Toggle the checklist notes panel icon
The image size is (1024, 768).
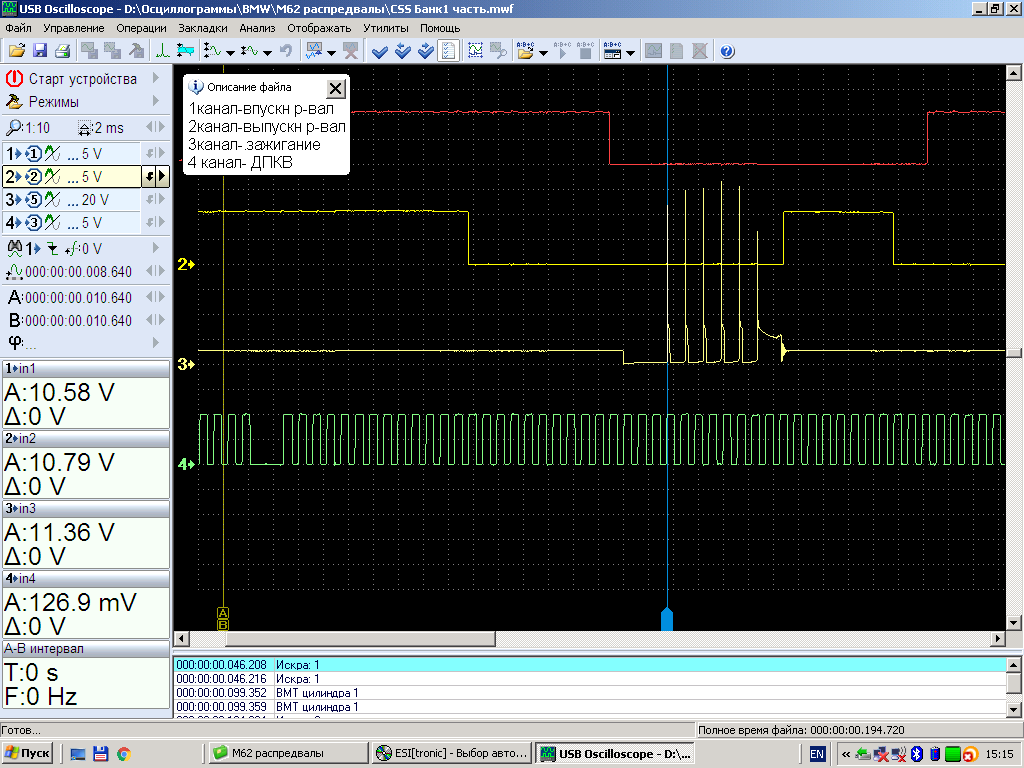(448, 51)
